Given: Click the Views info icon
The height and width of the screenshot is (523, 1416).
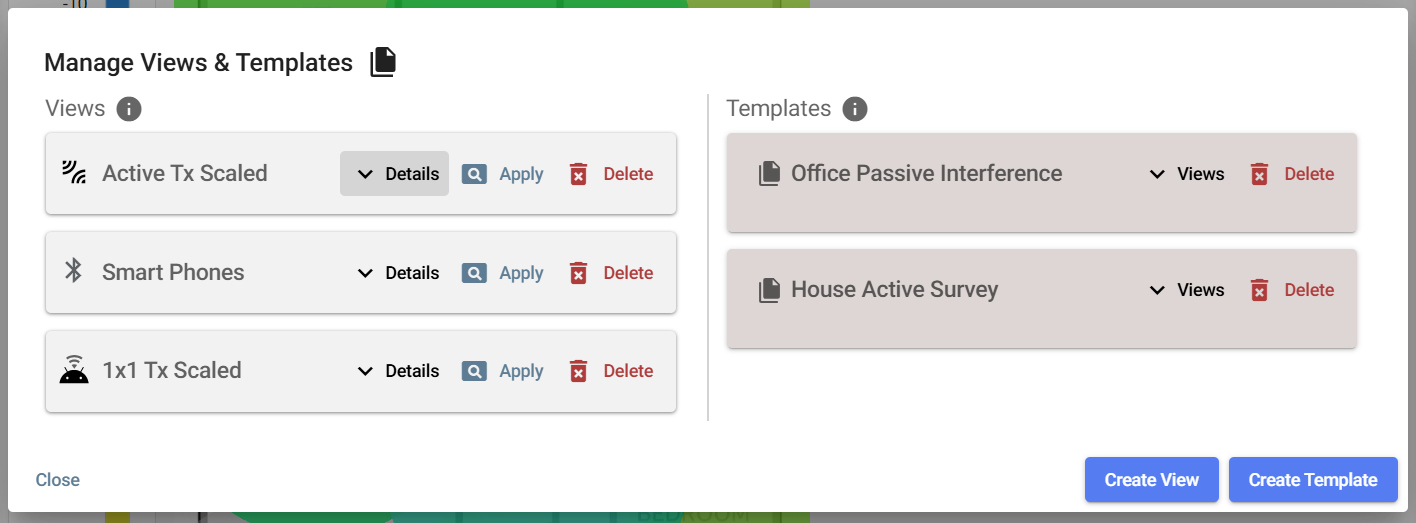Looking at the screenshot, I should 129,109.
